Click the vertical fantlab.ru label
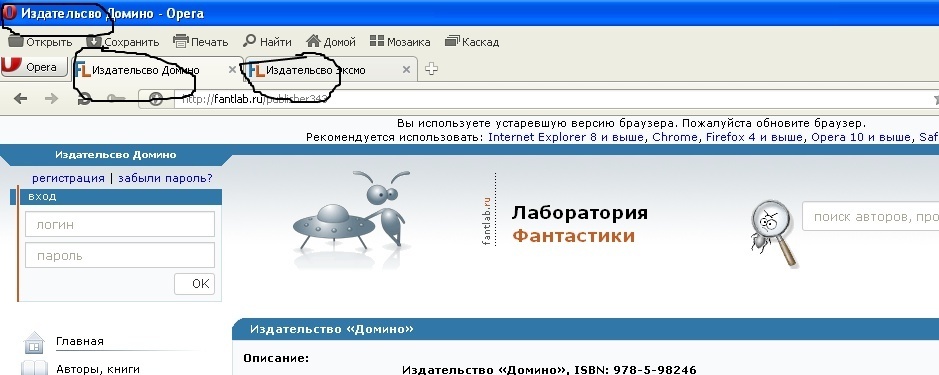The height and width of the screenshot is (375, 939). (486, 221)
